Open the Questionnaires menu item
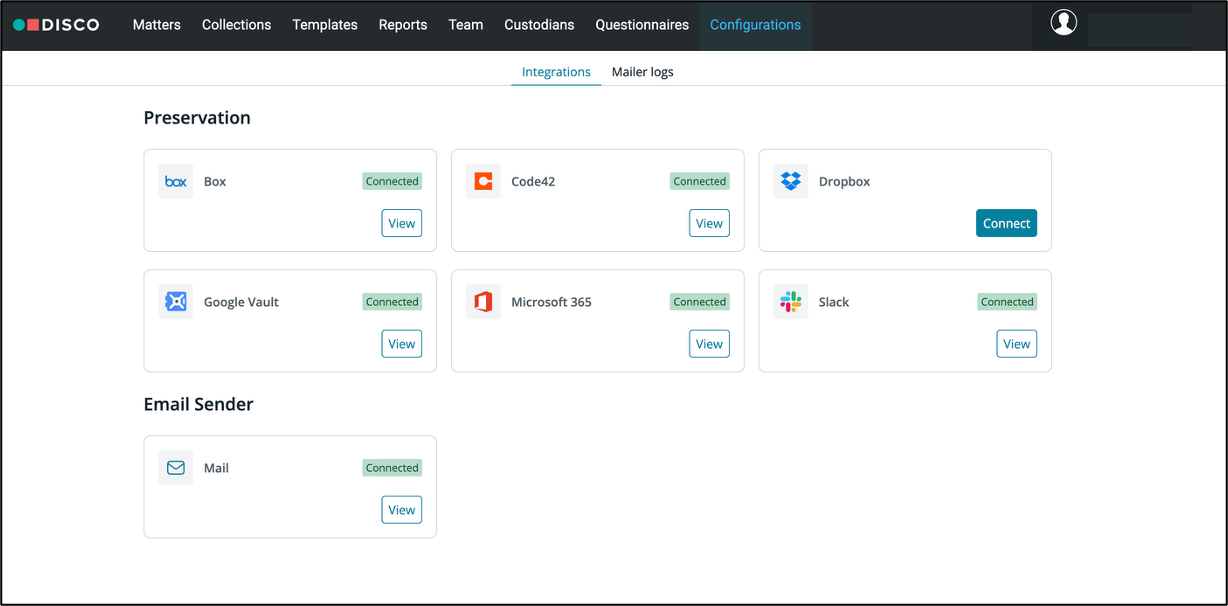 pos(642,25)
